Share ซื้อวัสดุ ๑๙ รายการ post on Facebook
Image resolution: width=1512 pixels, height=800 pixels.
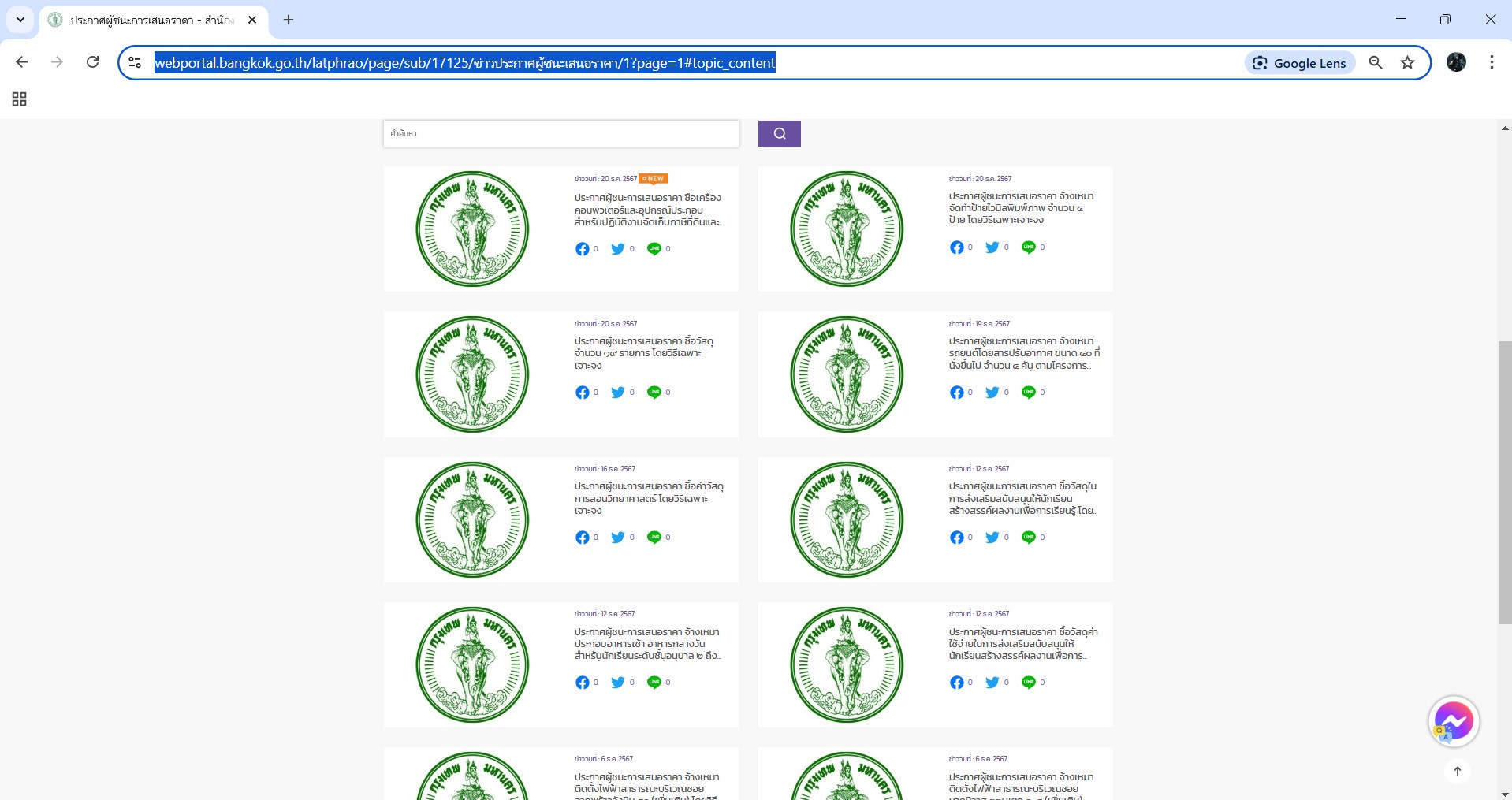click(x=582, y=393)
